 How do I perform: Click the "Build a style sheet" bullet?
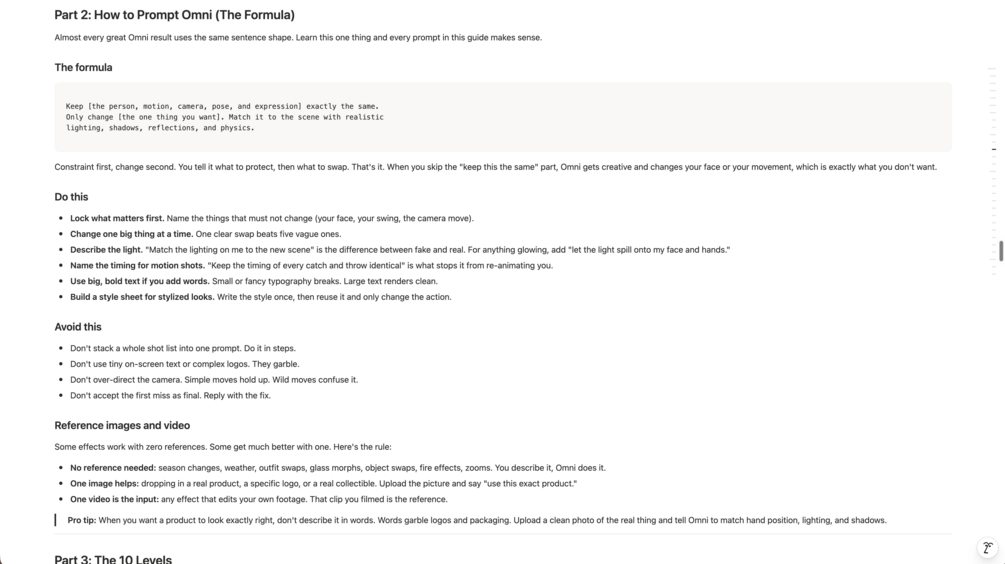[260, 297]
